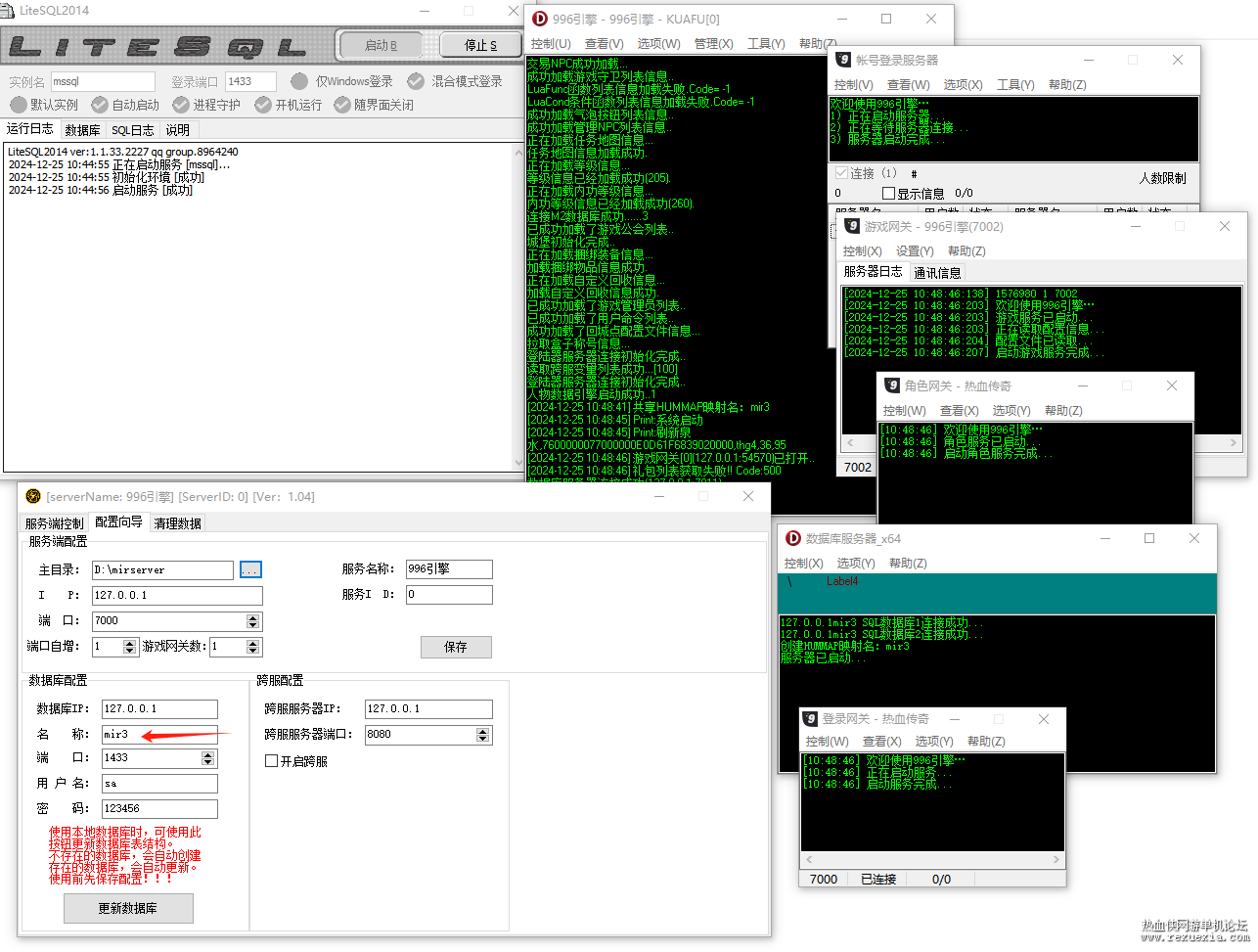Click the 角色网关 window title icon
The image size is (1258, 952).
[892, 385]
